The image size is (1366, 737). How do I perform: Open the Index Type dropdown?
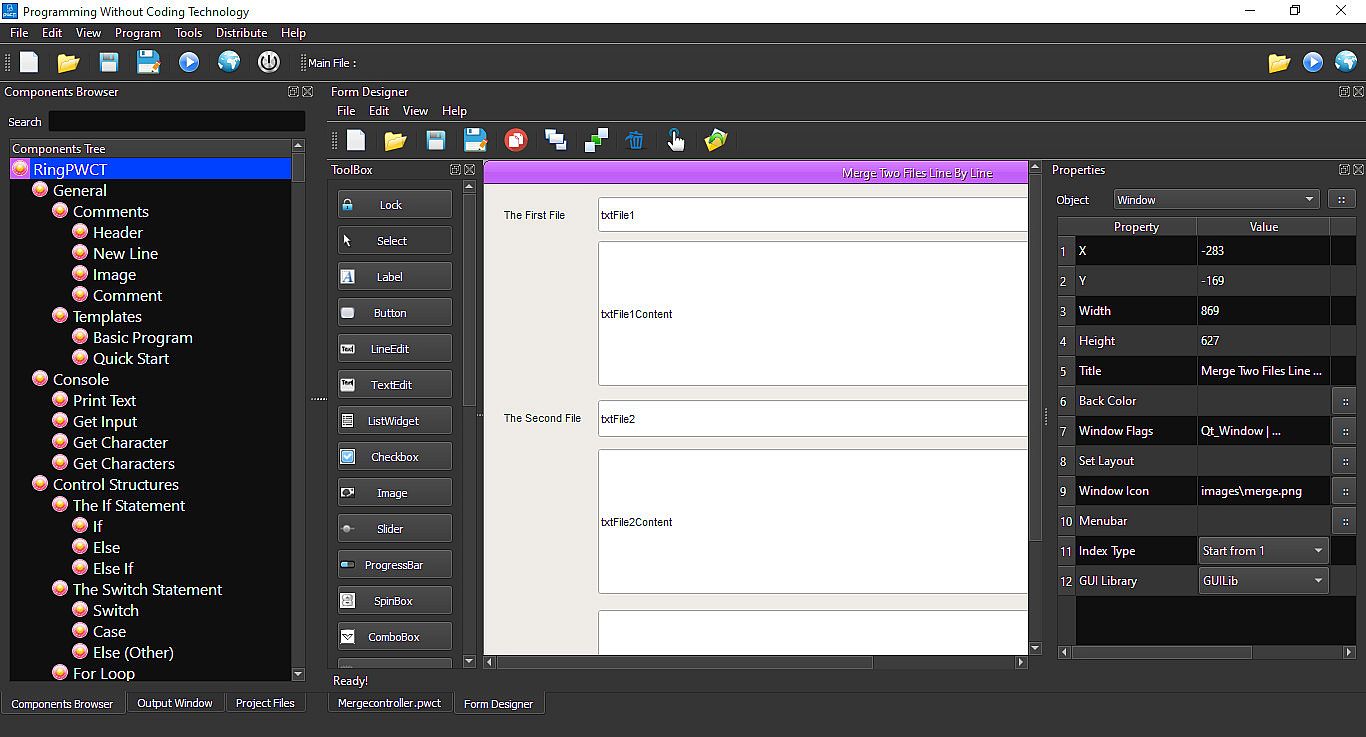(x=1263, y=551)
